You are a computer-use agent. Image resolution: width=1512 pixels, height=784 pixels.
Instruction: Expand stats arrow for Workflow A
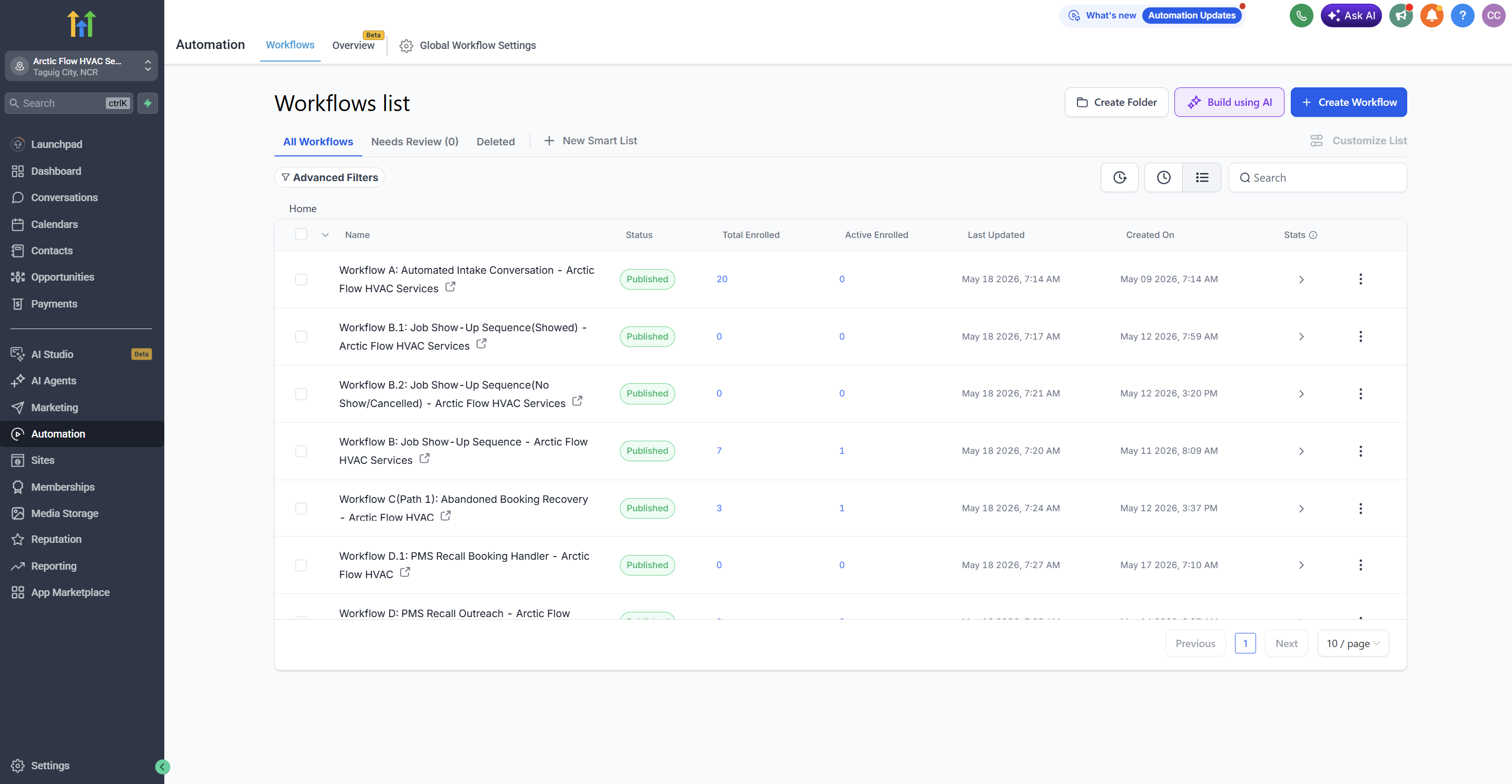click(1301, 280)
